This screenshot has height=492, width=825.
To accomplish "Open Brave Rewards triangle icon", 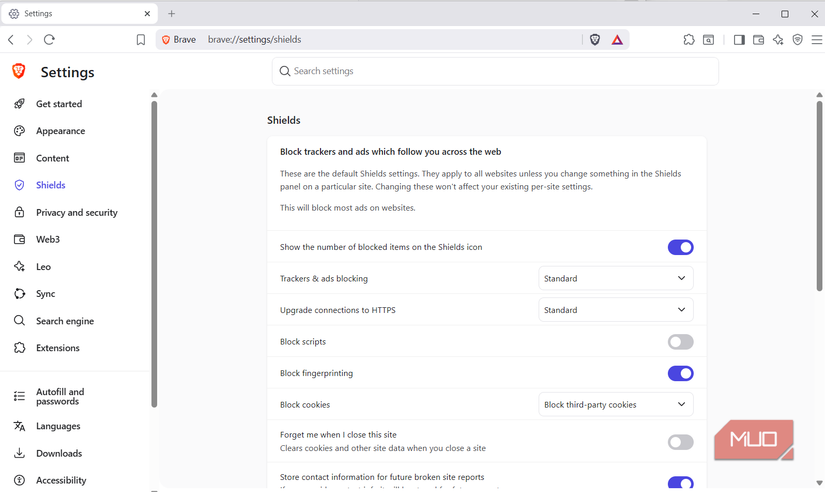I will pyautogui.click(x=617, y=39).
